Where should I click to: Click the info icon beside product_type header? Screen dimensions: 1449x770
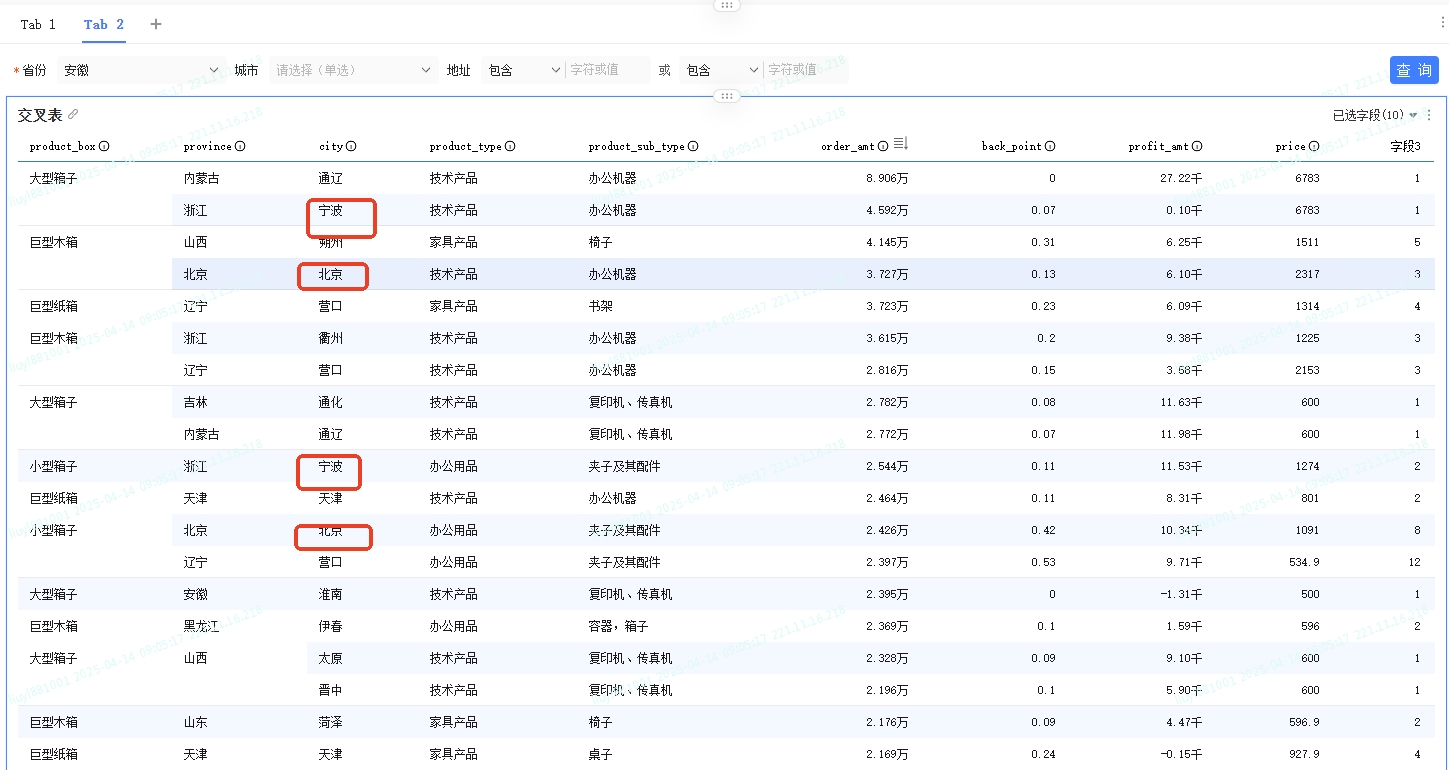tap(510, 146)
